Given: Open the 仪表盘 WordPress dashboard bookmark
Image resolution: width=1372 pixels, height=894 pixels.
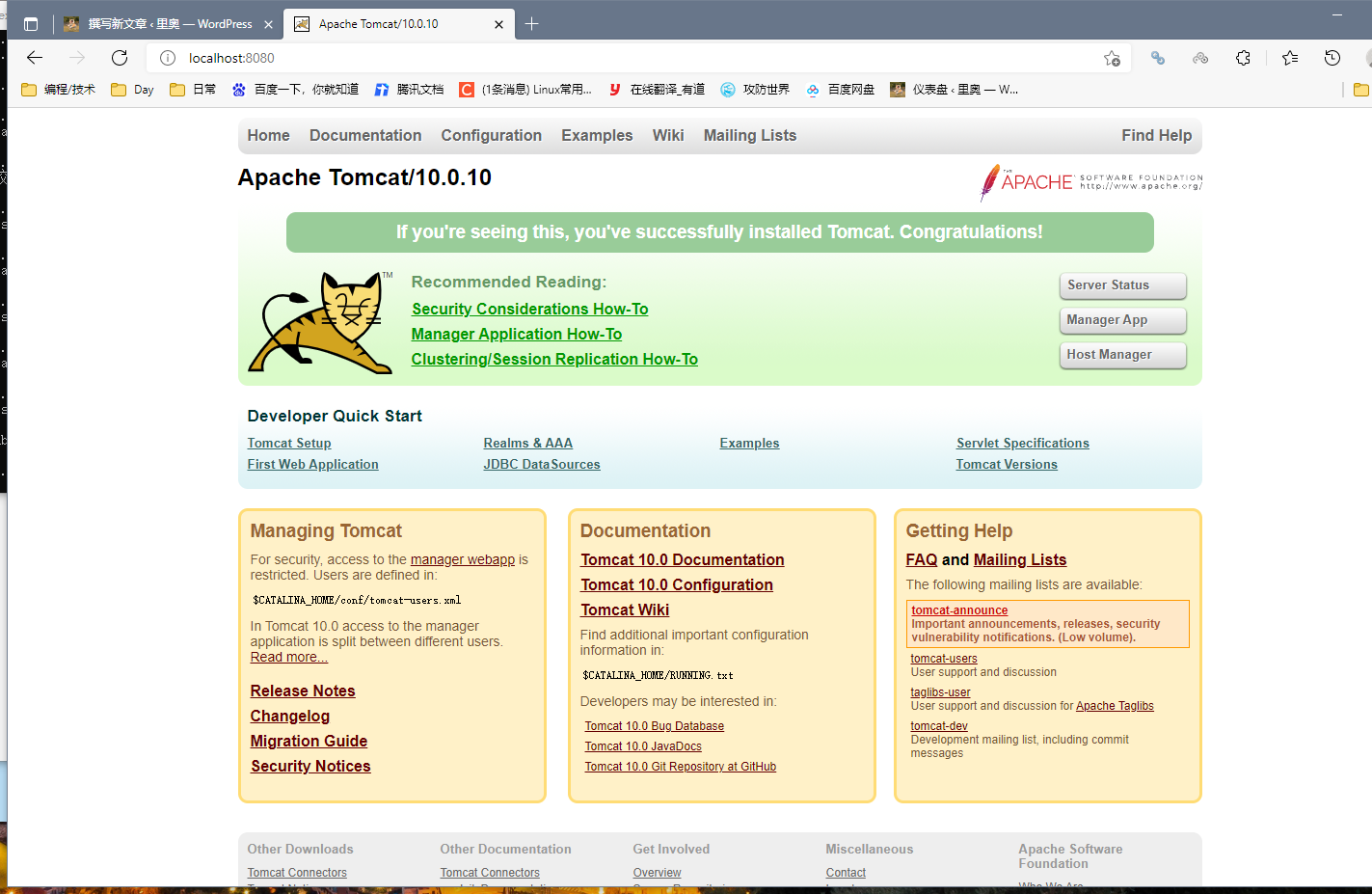Looking at the screenshot, I should [954, 90].
